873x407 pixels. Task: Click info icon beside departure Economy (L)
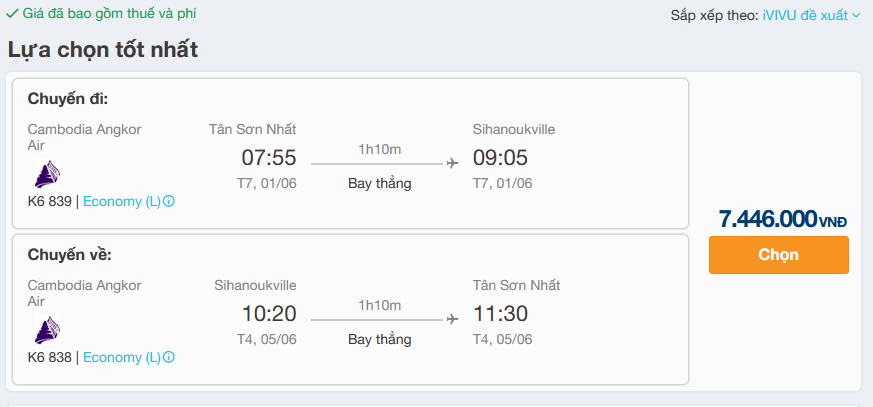[168, 202]
